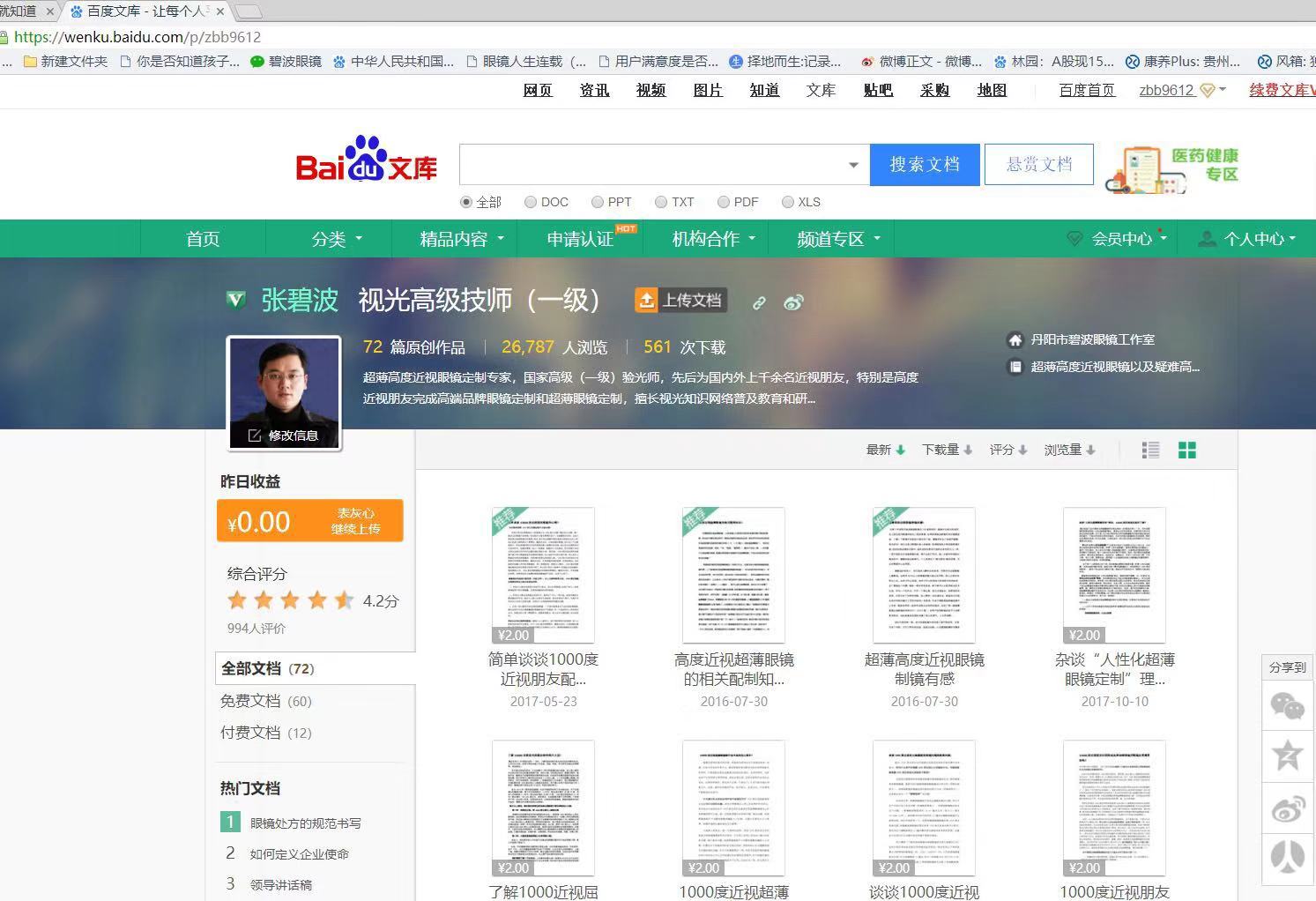Open 申请认证 in navigation bar
The image size is (1316, 901).
(580, 239)
